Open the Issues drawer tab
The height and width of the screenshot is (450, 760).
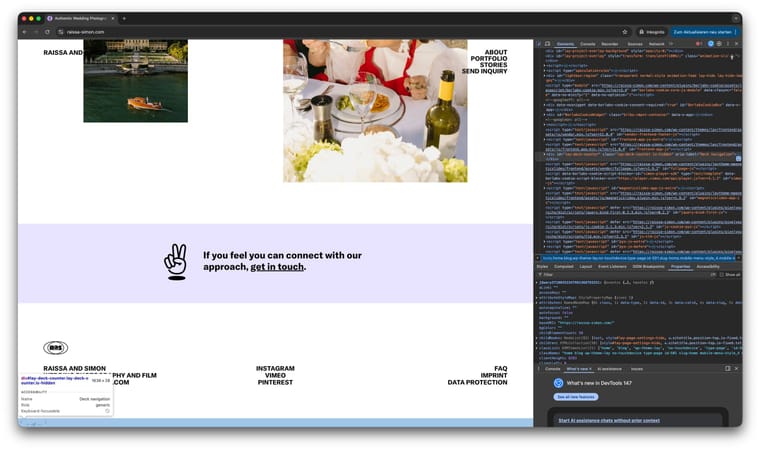click(637, 369)
